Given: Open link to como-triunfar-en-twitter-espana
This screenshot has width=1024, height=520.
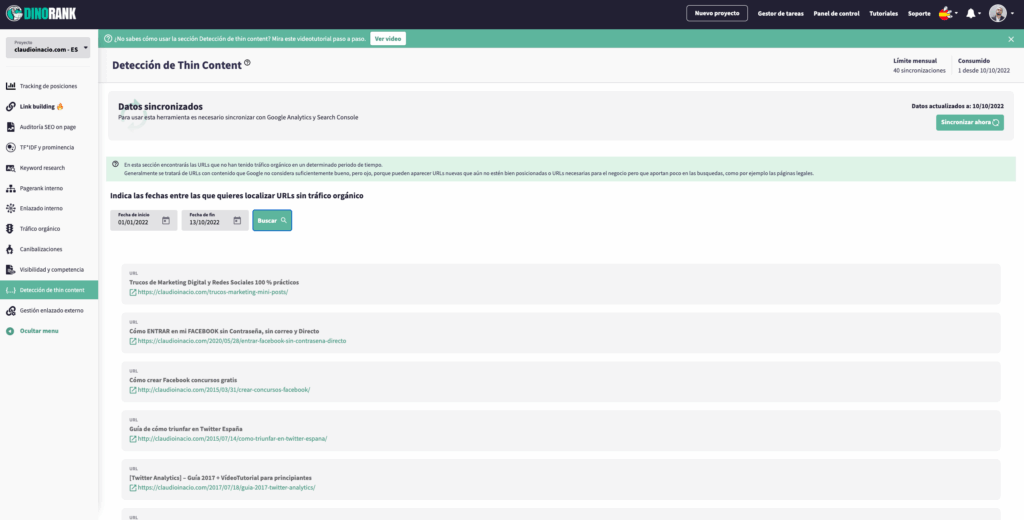Looking at the screenshot, I should [232, 439].
